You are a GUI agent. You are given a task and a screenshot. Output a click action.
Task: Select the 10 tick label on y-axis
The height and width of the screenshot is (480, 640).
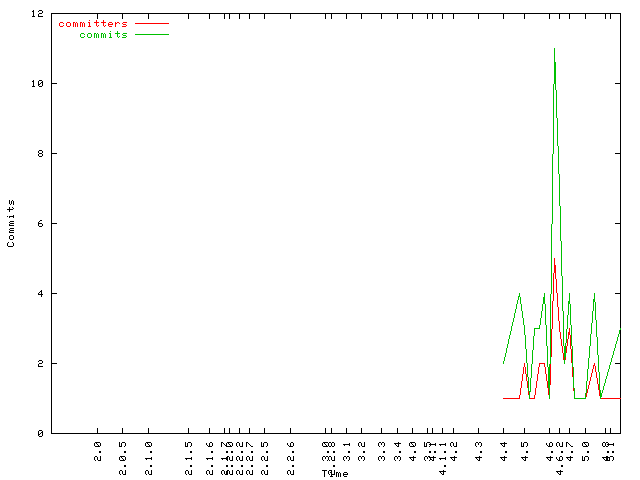click(36, 84)
